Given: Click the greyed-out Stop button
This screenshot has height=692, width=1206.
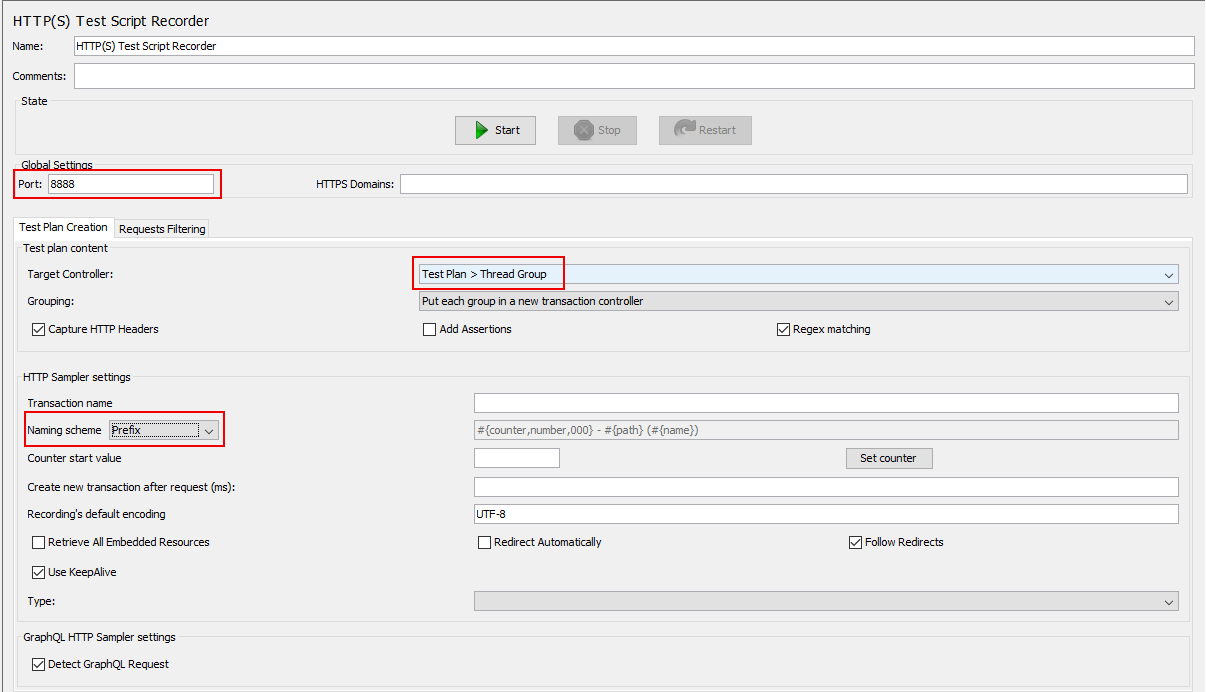Looking at the screenshot, I should tap(597, 130).
